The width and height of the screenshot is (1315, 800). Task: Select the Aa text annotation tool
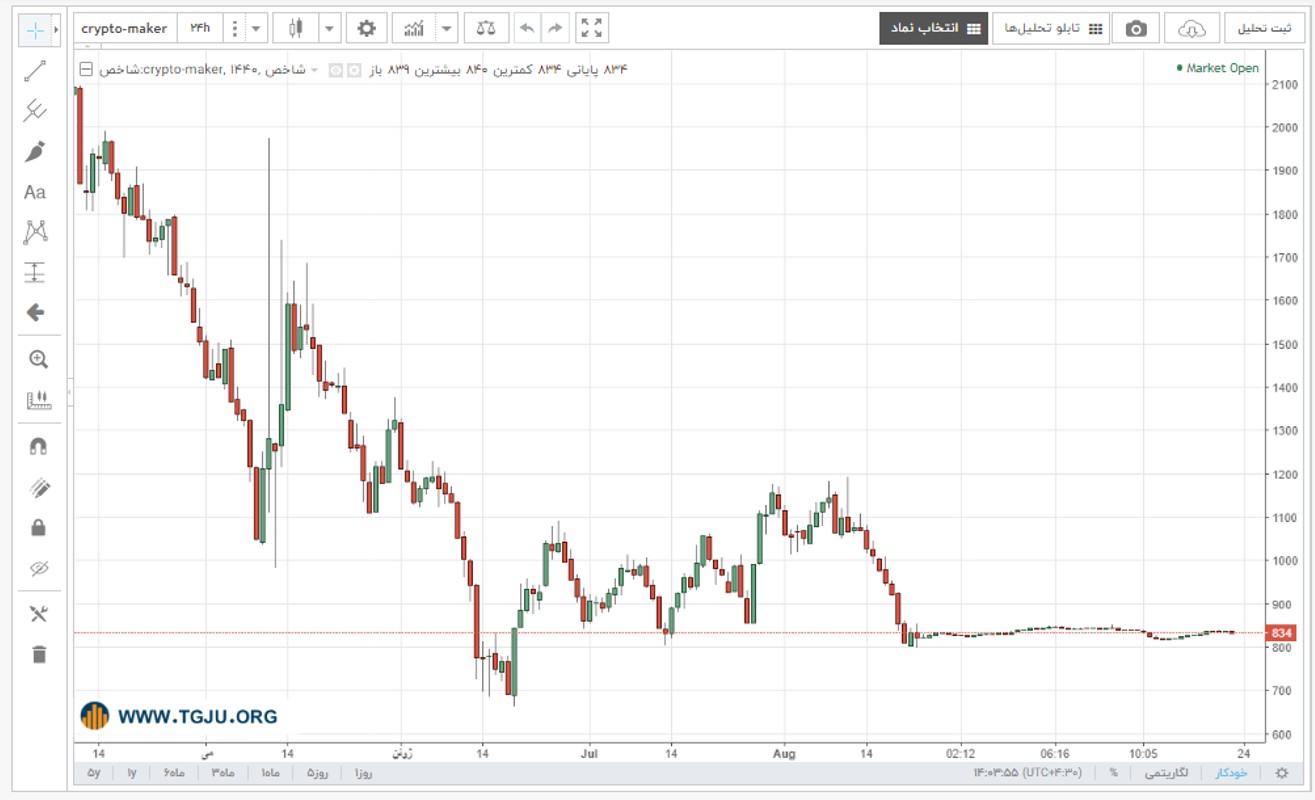tap(35, 192)
